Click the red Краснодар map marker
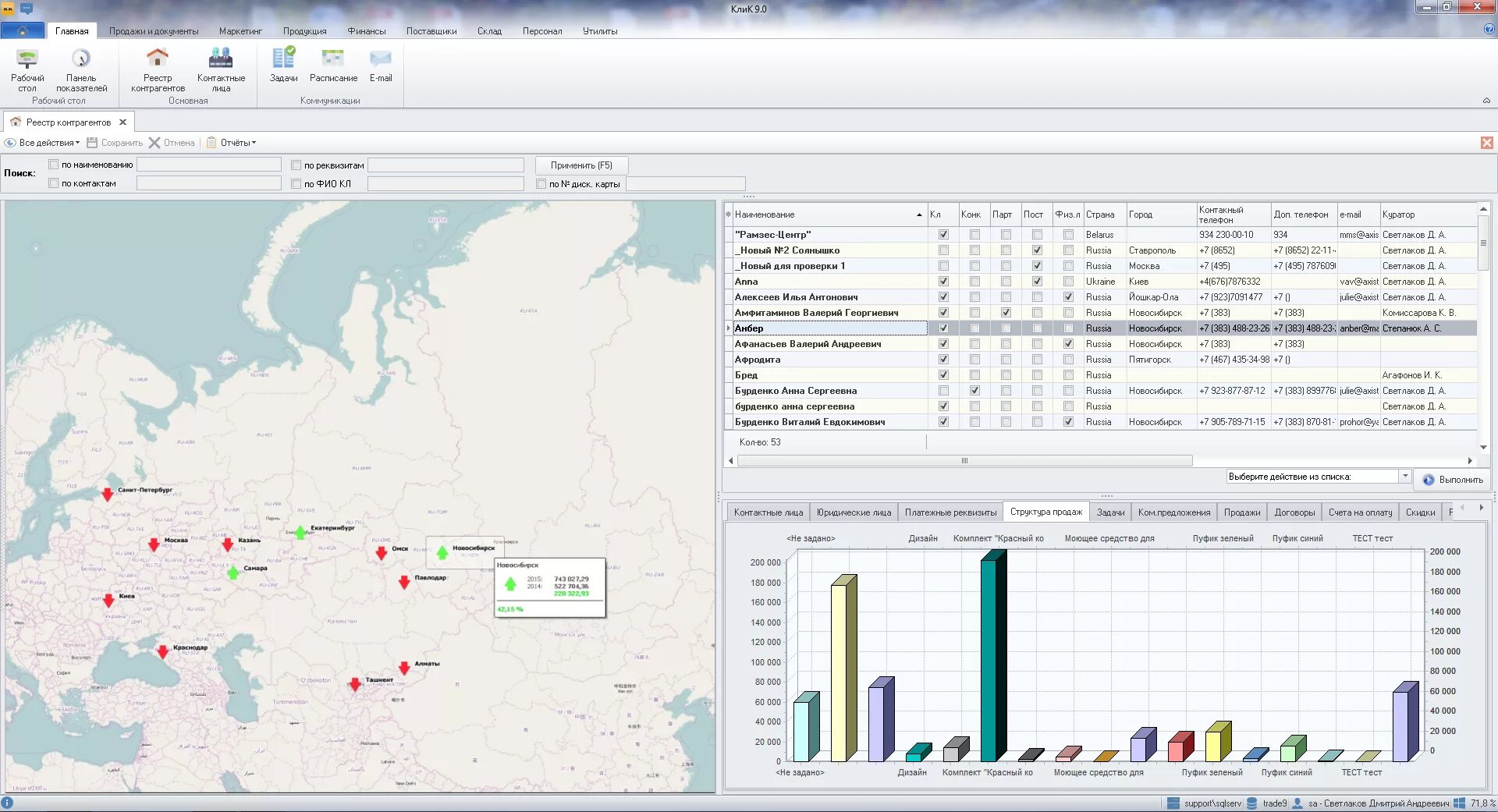Viewport: 1498px width, 812px height. coord(162,651)
